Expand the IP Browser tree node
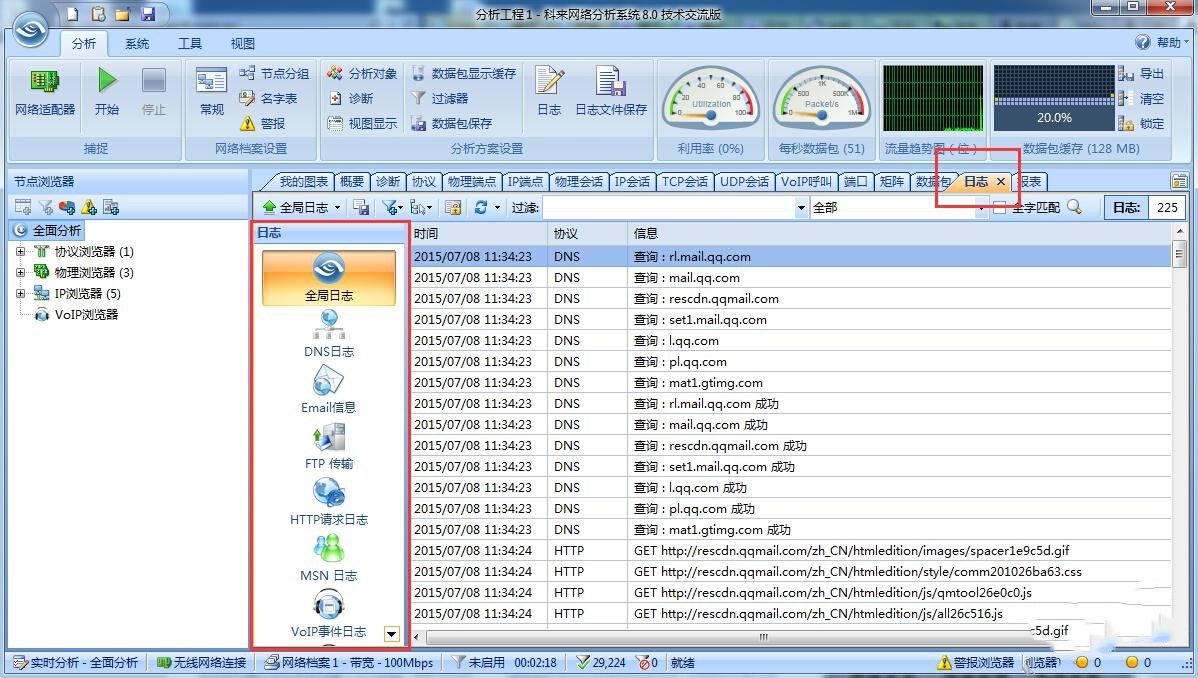 pos(20,294)
